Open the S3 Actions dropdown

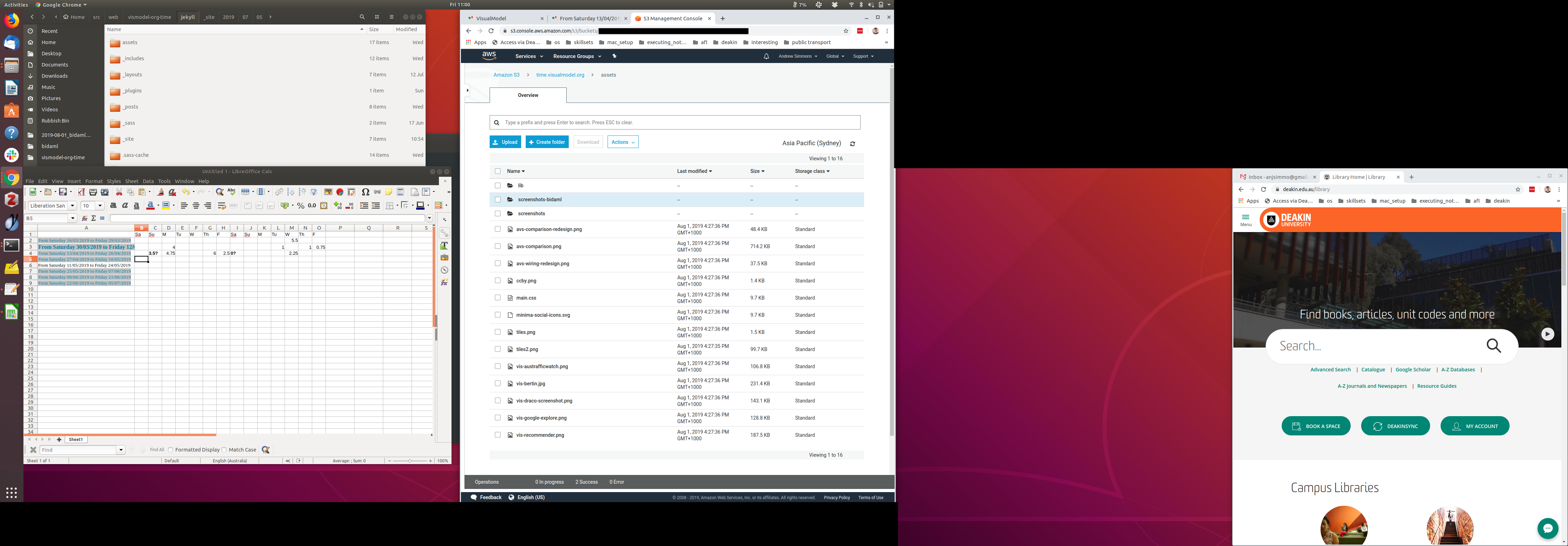tap(623, 142)
